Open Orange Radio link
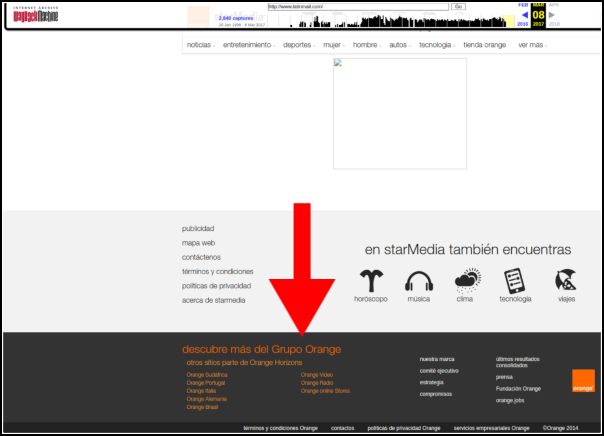This screenshot has height=436, width=604. tap(317, 383)
